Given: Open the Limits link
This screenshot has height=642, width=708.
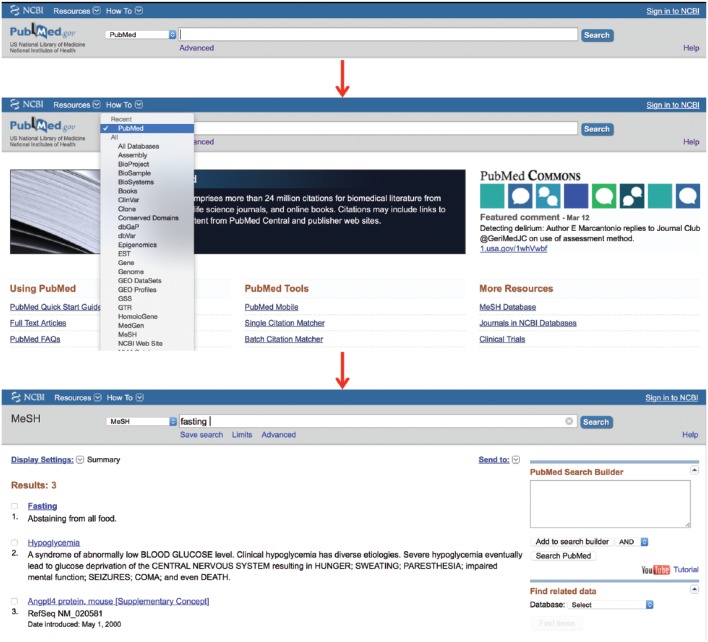Looking at the screenshot, I should [x=242, y=435].
